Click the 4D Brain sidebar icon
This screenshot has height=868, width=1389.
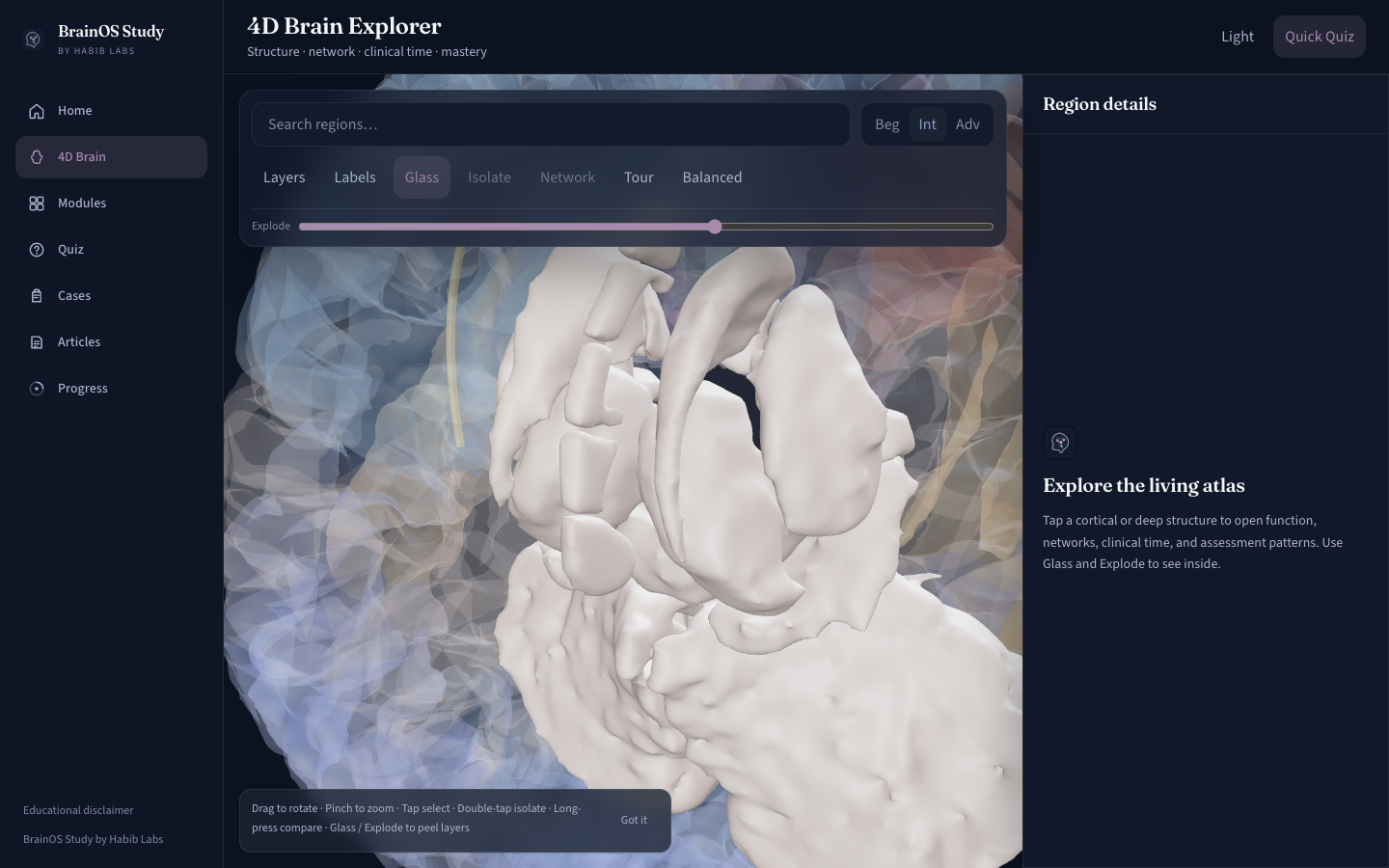(37, 157)
